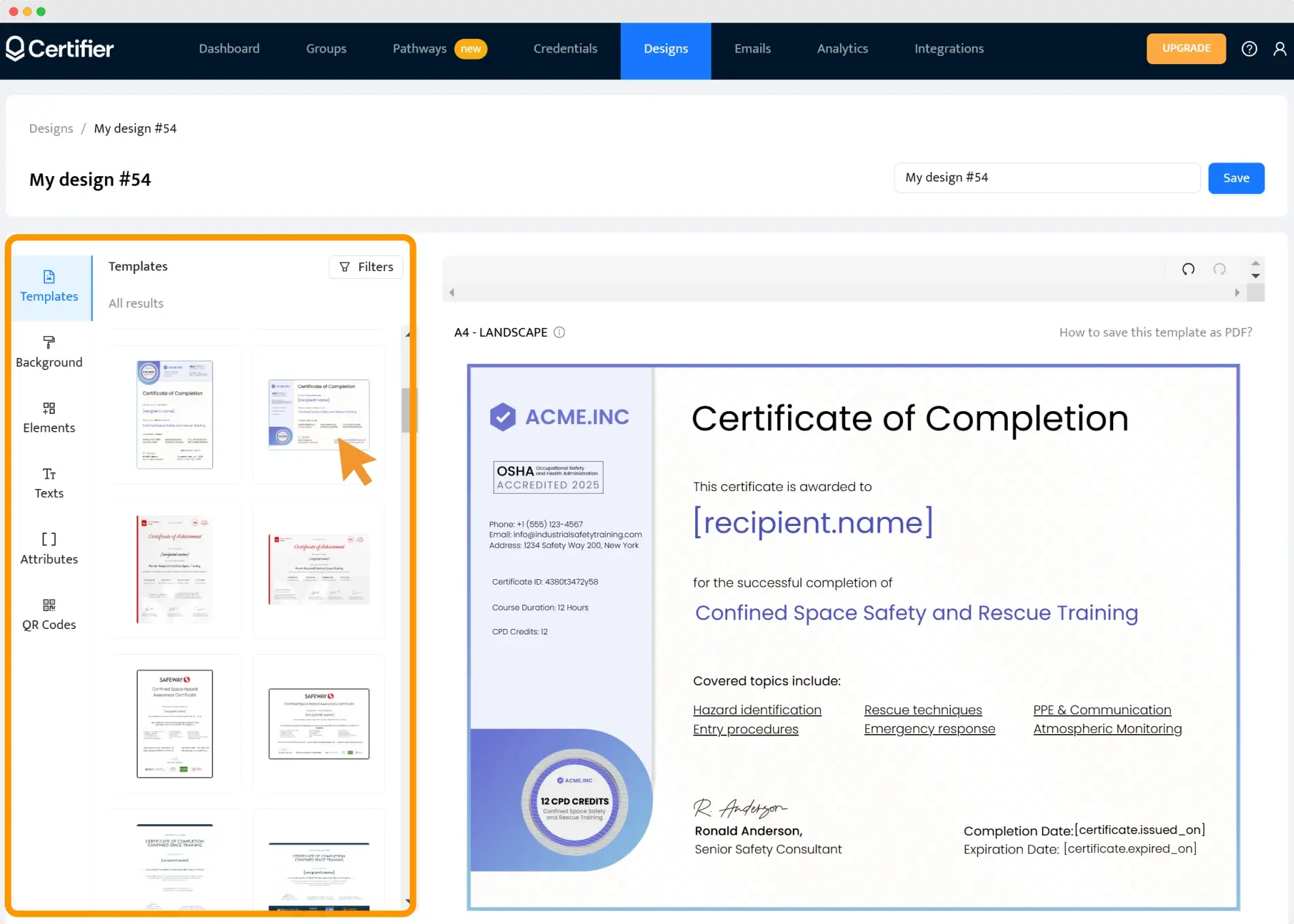Image resolution: width=1294 pixels, height=924 pixels.
Task: Click the template list scrollbar thumb
Action: tap(406, 410)
